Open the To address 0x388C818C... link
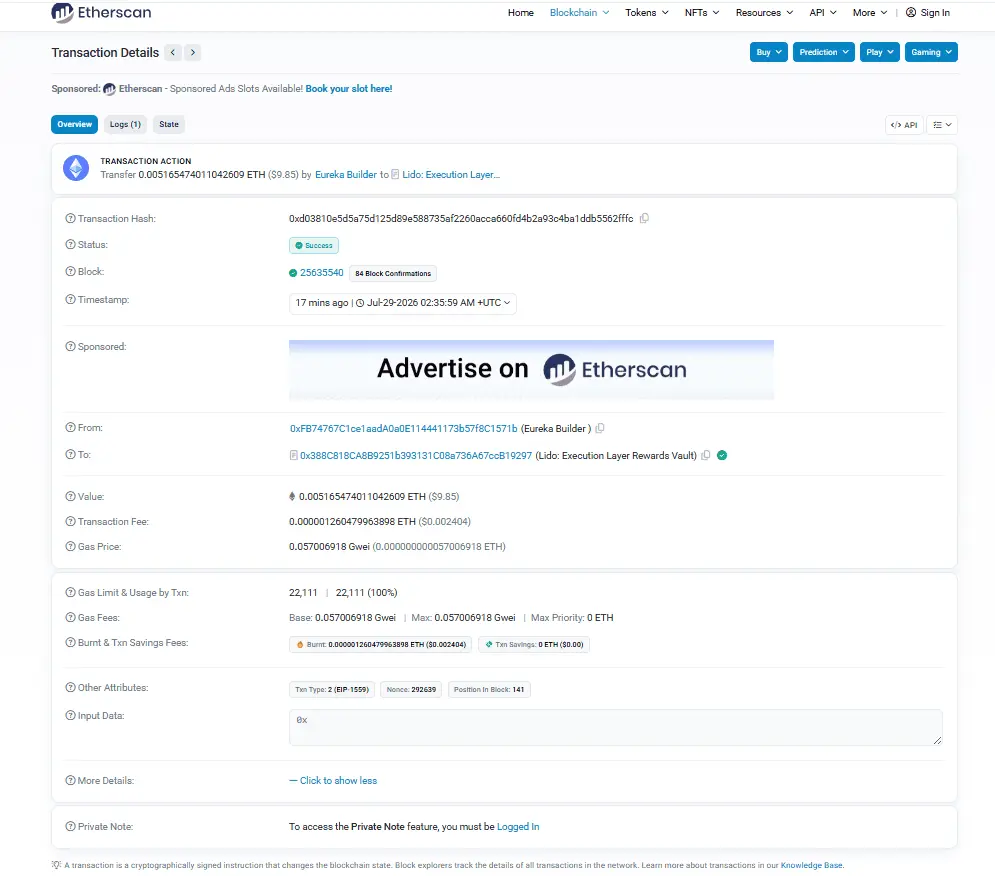Image resolution: width=995 pixels, height=876 pixels. [x=416, y=456]
